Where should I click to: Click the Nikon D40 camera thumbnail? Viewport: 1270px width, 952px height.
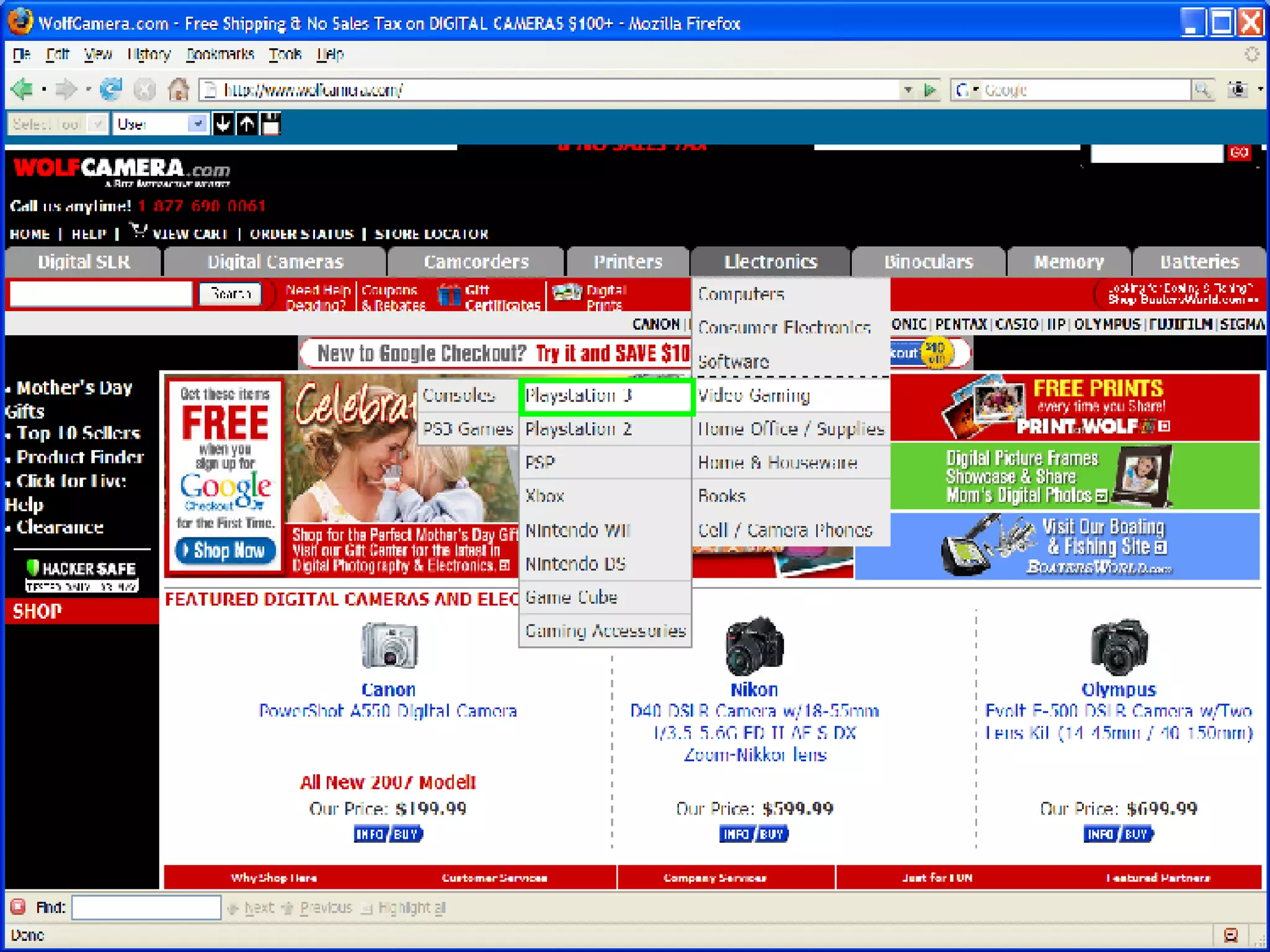point(754,646)
